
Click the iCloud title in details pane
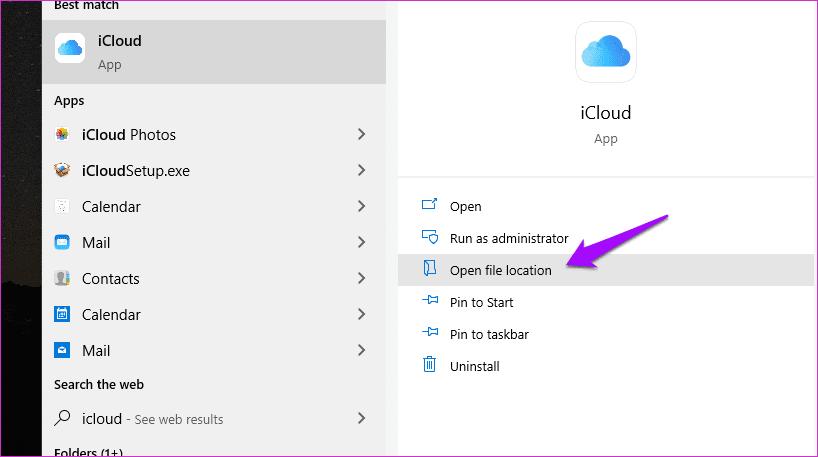[606, 113]
